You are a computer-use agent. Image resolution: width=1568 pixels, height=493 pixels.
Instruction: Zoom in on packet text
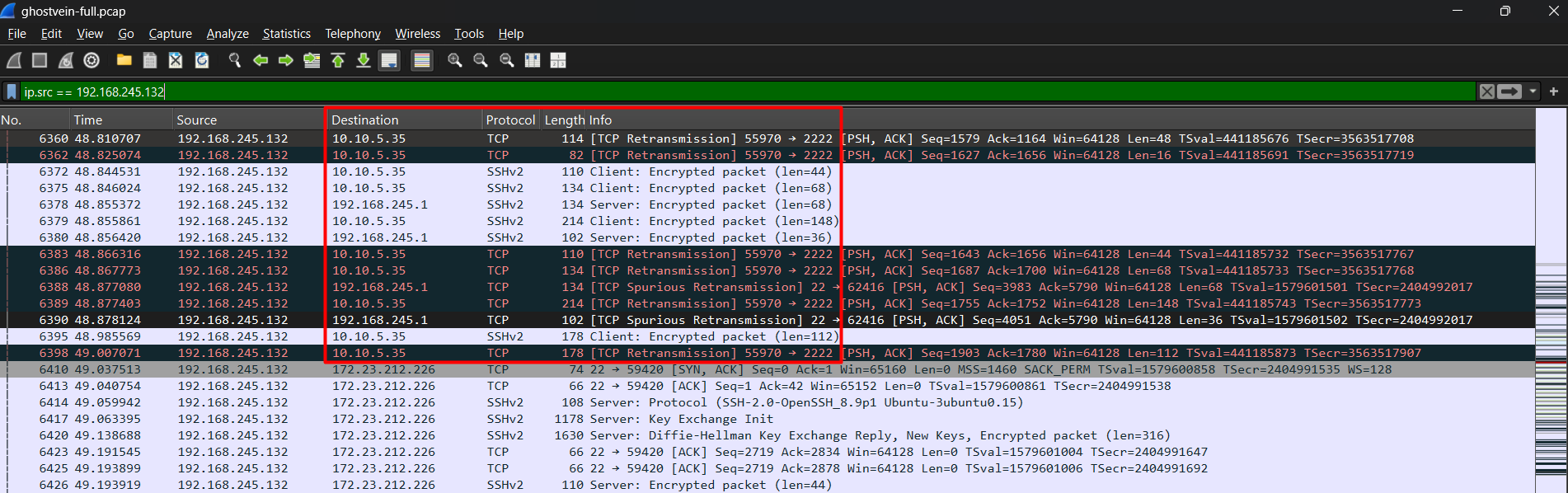(454, 60)
